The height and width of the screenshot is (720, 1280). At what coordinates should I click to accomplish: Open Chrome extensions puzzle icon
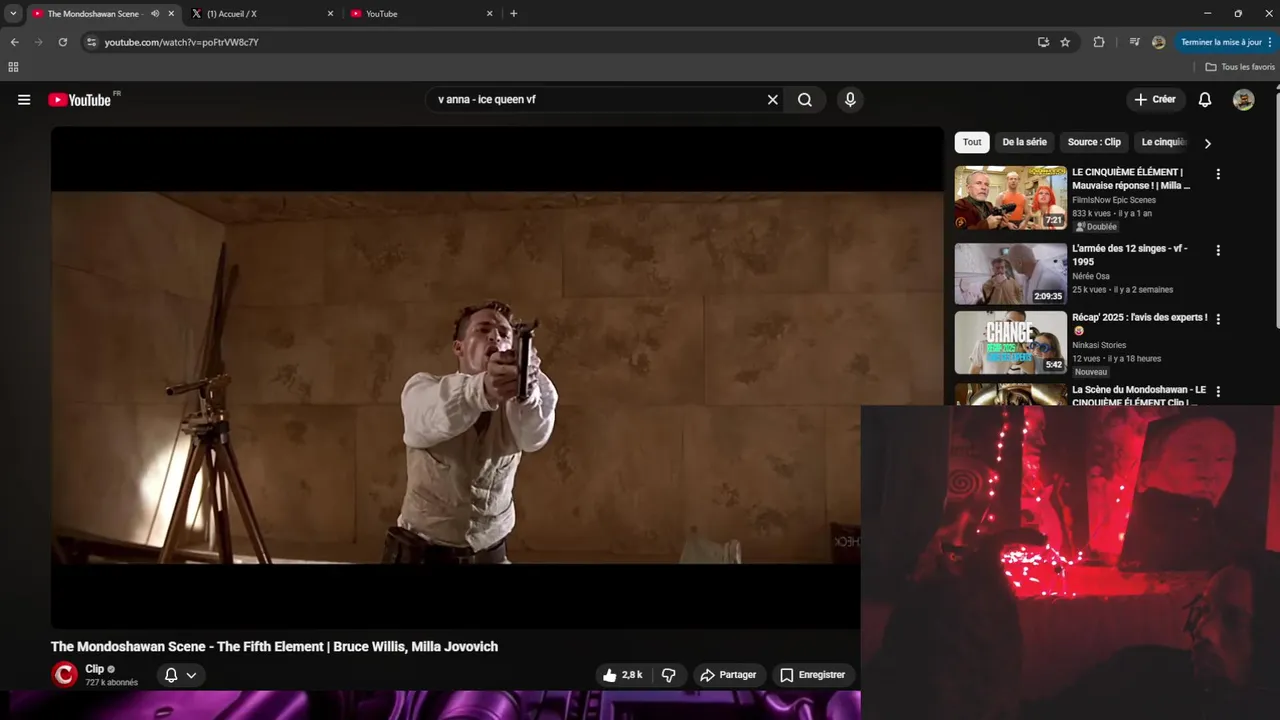[1099, 42]
